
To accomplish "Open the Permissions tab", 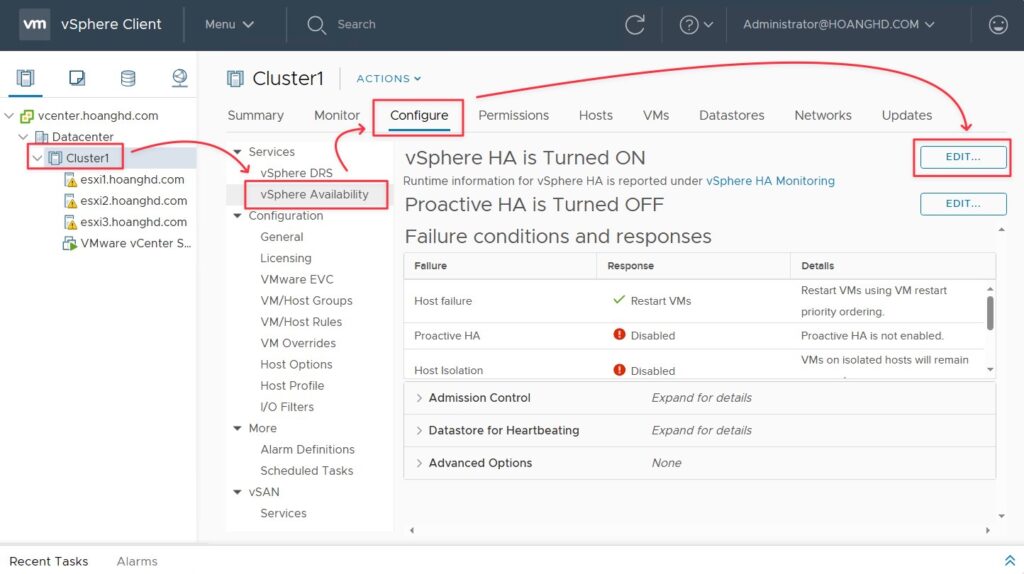I will [513, 116].
